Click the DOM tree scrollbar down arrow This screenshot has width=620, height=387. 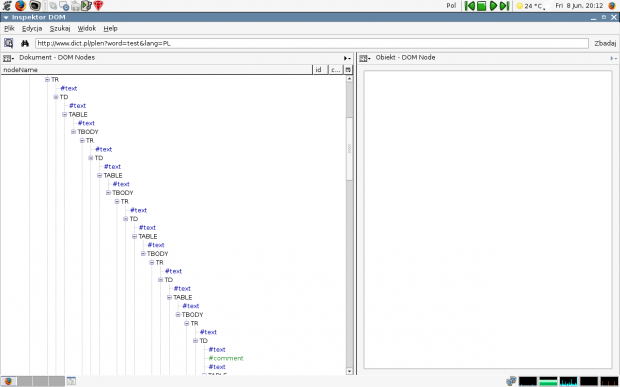click(x=349, y=371)
